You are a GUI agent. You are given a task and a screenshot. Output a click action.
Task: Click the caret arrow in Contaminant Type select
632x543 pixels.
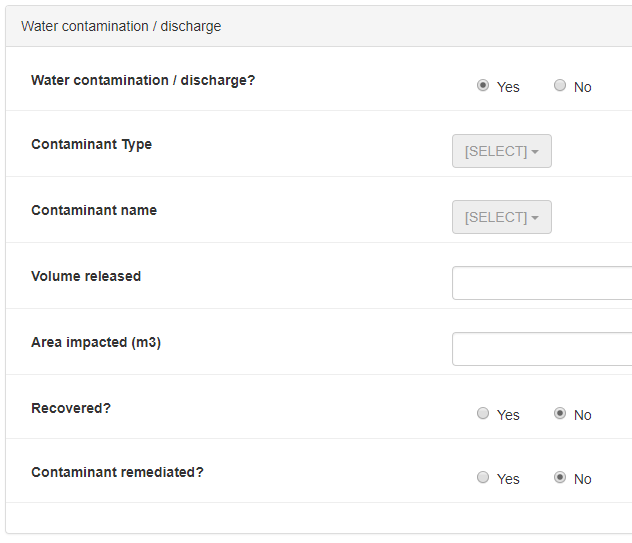(x=535, y=152)
